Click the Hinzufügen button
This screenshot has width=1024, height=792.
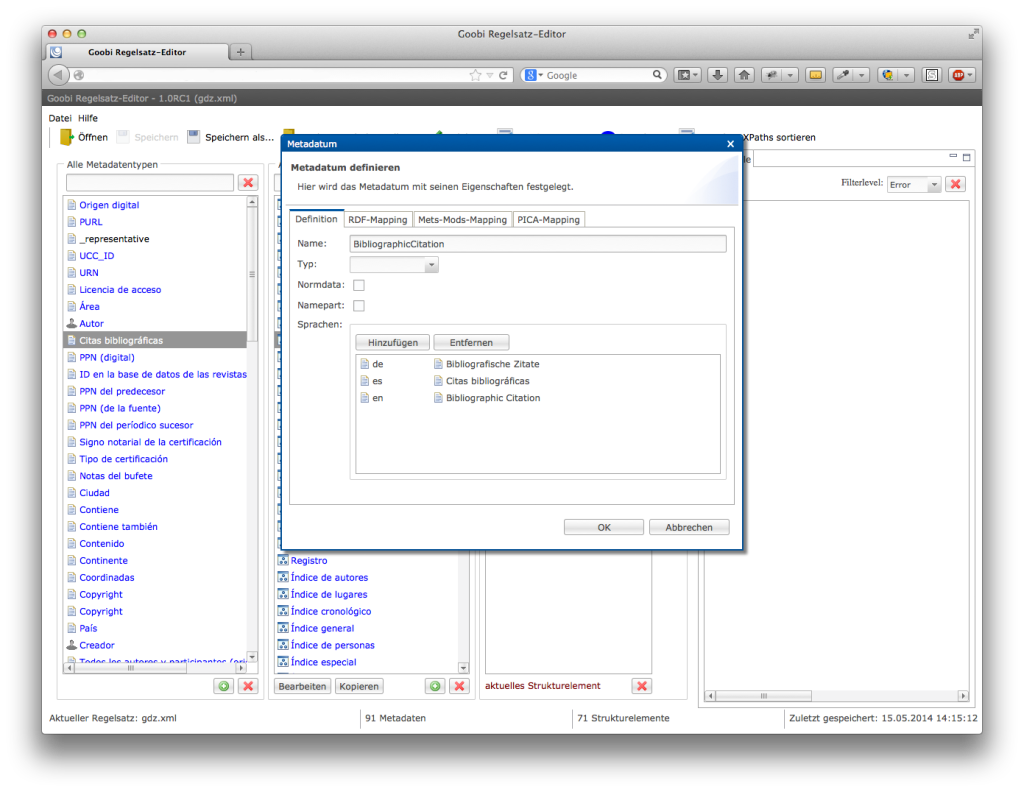coord(392,343)
